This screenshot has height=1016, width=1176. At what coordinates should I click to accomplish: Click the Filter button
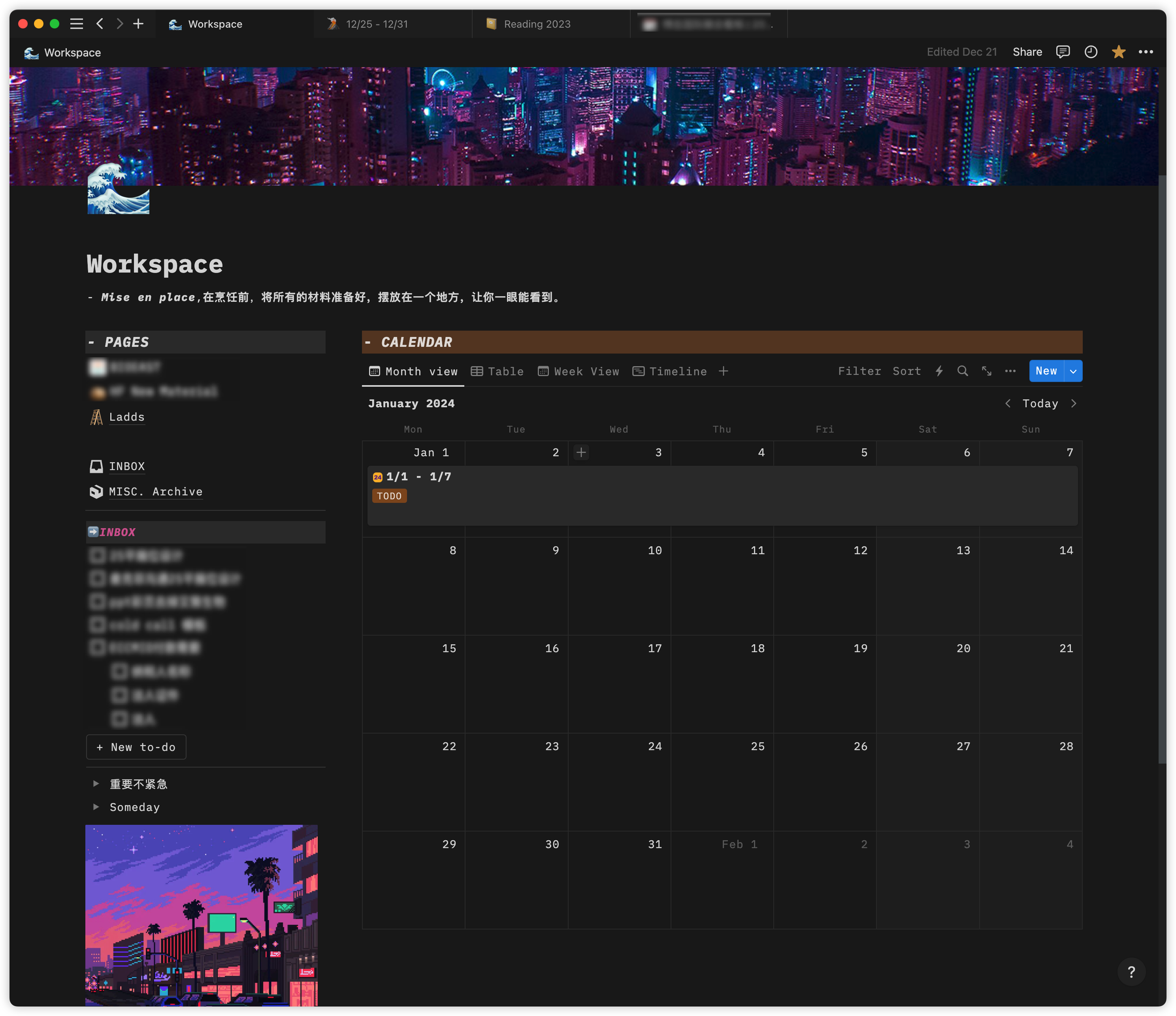tap(859, 371)
